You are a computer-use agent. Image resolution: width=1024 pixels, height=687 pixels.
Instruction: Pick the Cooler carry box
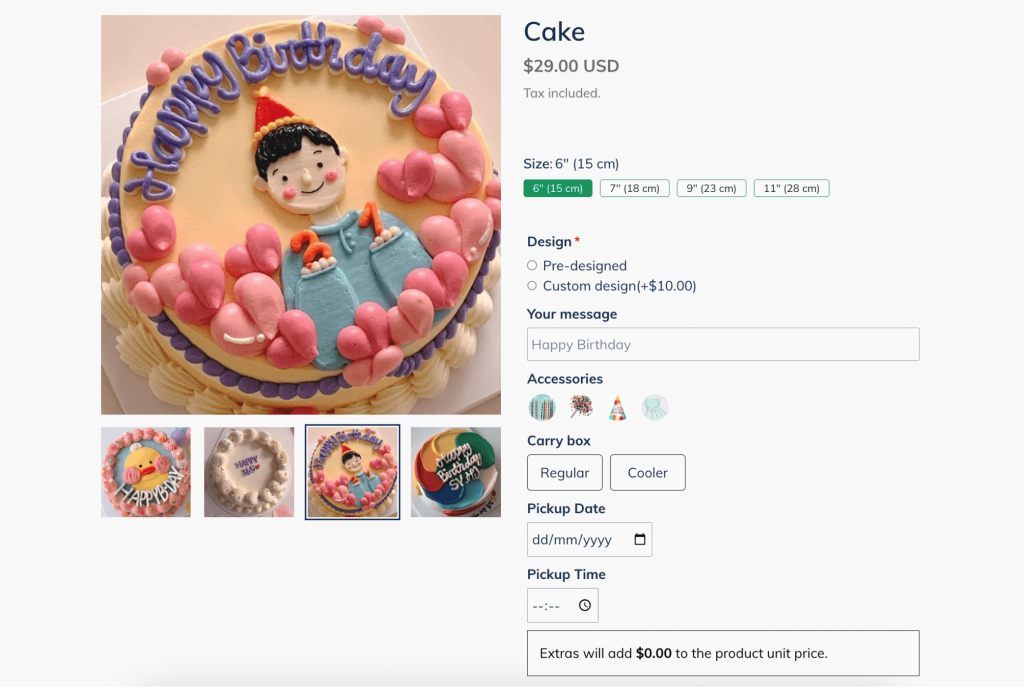pyautogui.click(x=648, y=473)
